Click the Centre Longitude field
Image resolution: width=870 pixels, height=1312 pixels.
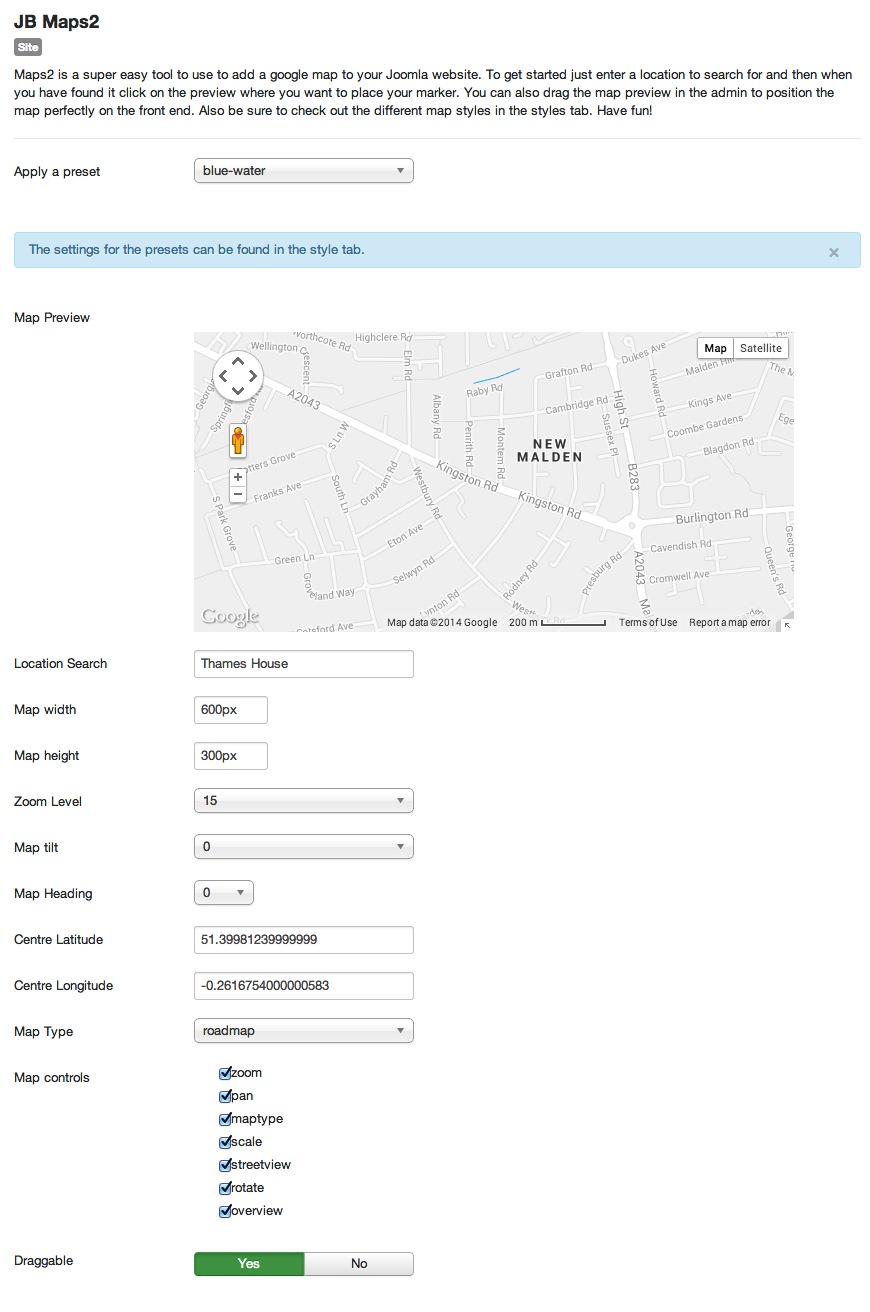pyautogui.click(x=303, y=985)
